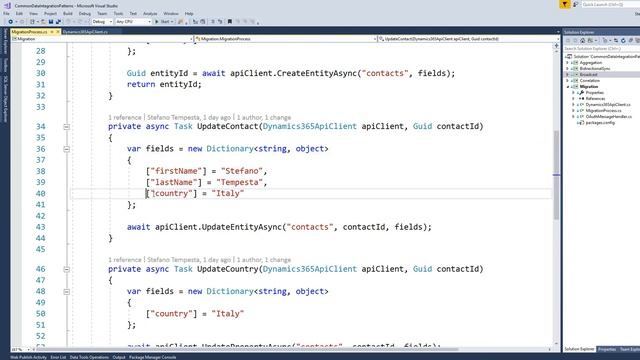The width and height of the screenshot is (640, 360).
Task: Select packages.config in Solution Explorer
Action: [600, 122]
